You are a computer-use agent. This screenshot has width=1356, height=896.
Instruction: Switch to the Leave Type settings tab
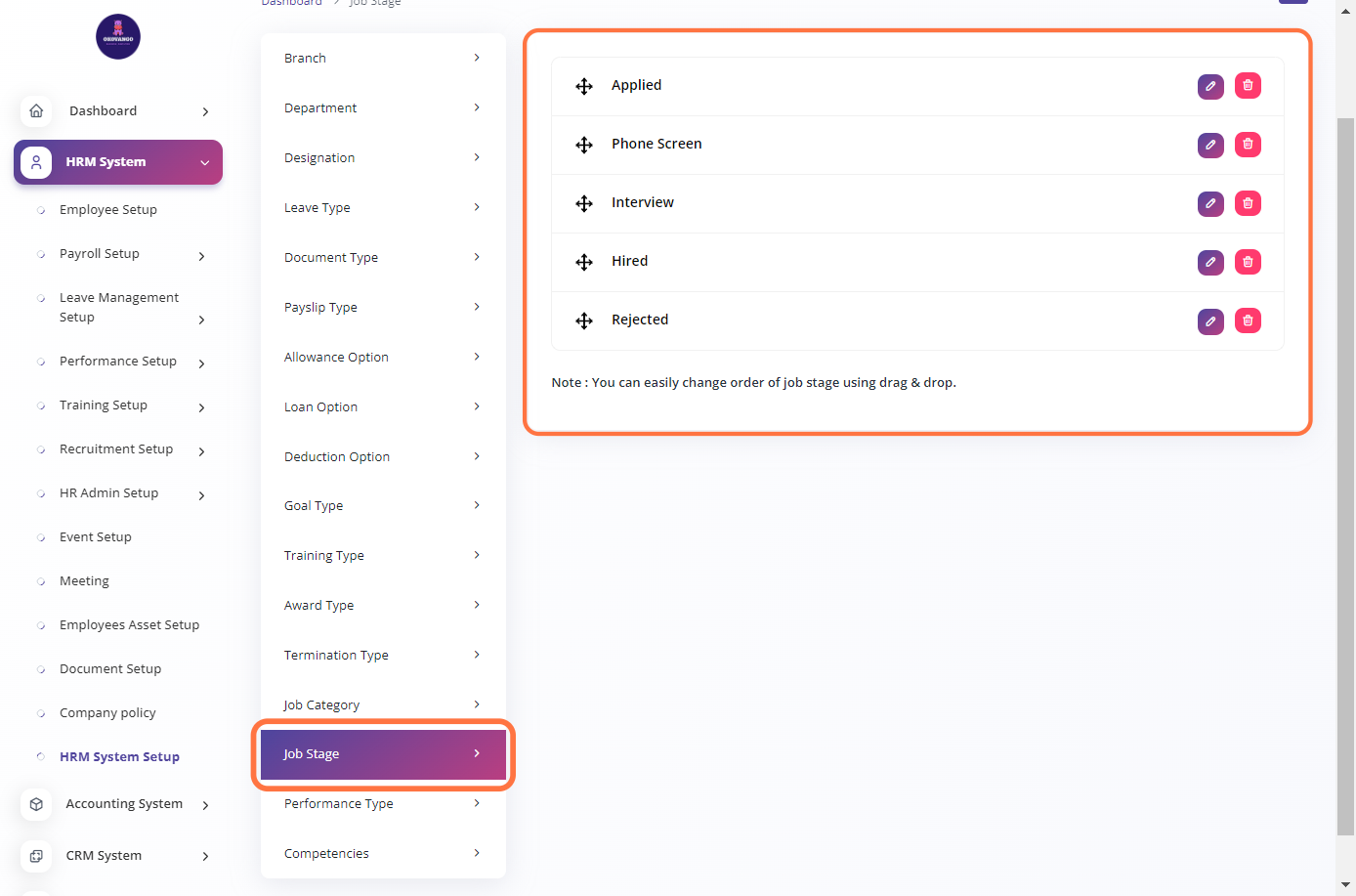click(x=382, y=207)
